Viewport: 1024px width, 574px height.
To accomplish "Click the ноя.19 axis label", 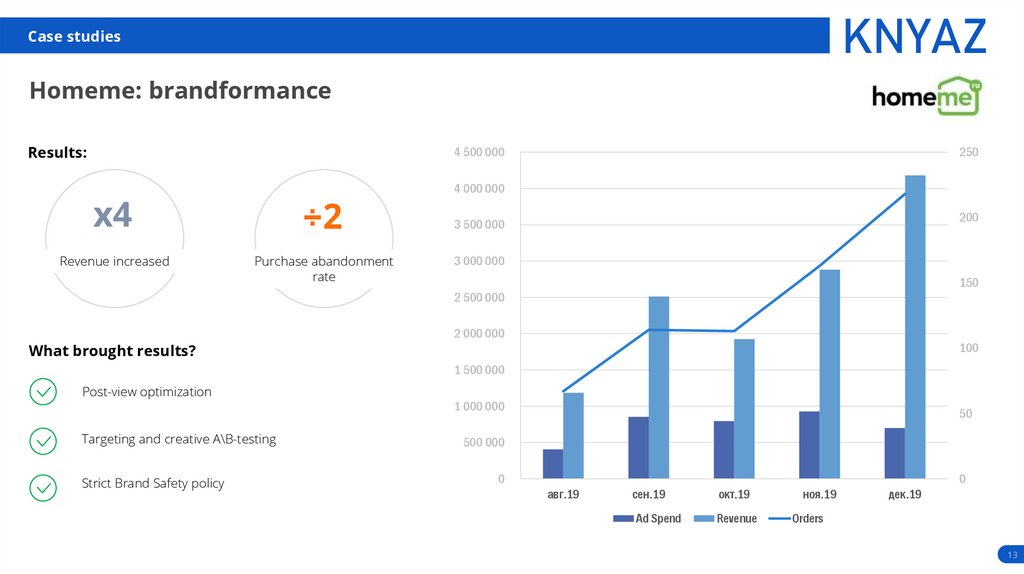I will point(819,495).
